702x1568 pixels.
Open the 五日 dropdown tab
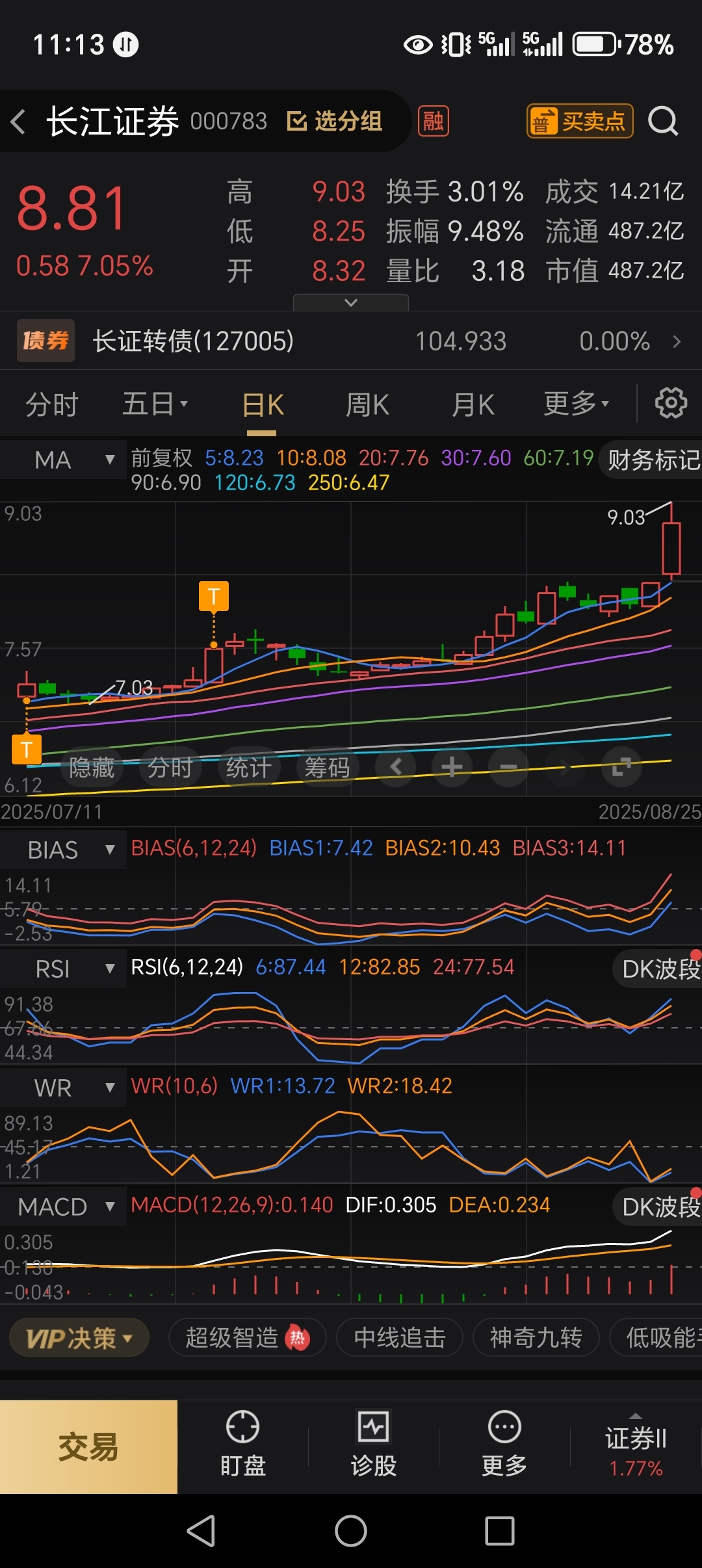pyautogui.click(x=155, y=404)
